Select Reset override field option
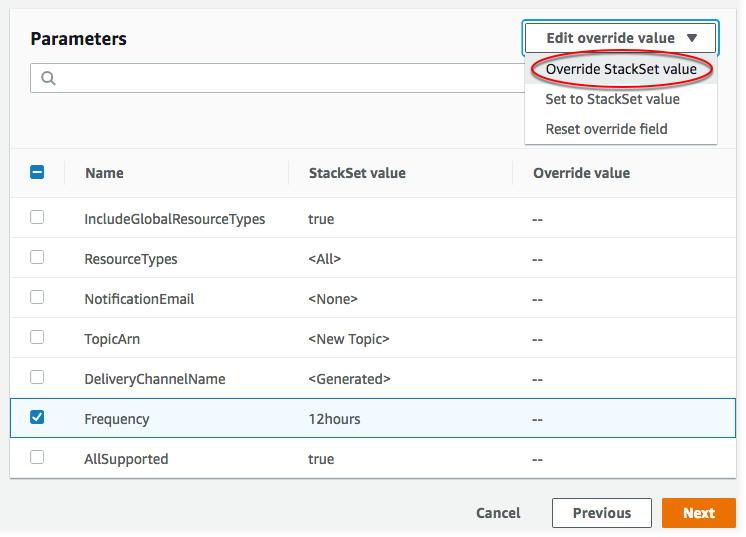 (x=606, y=129)
